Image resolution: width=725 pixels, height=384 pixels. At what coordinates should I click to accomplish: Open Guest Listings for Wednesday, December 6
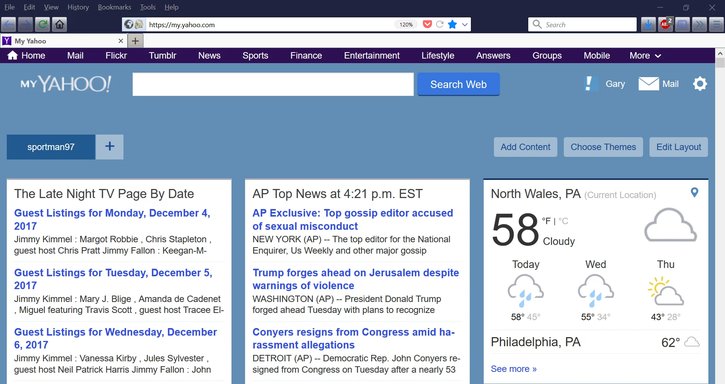(x=115, y=338)
